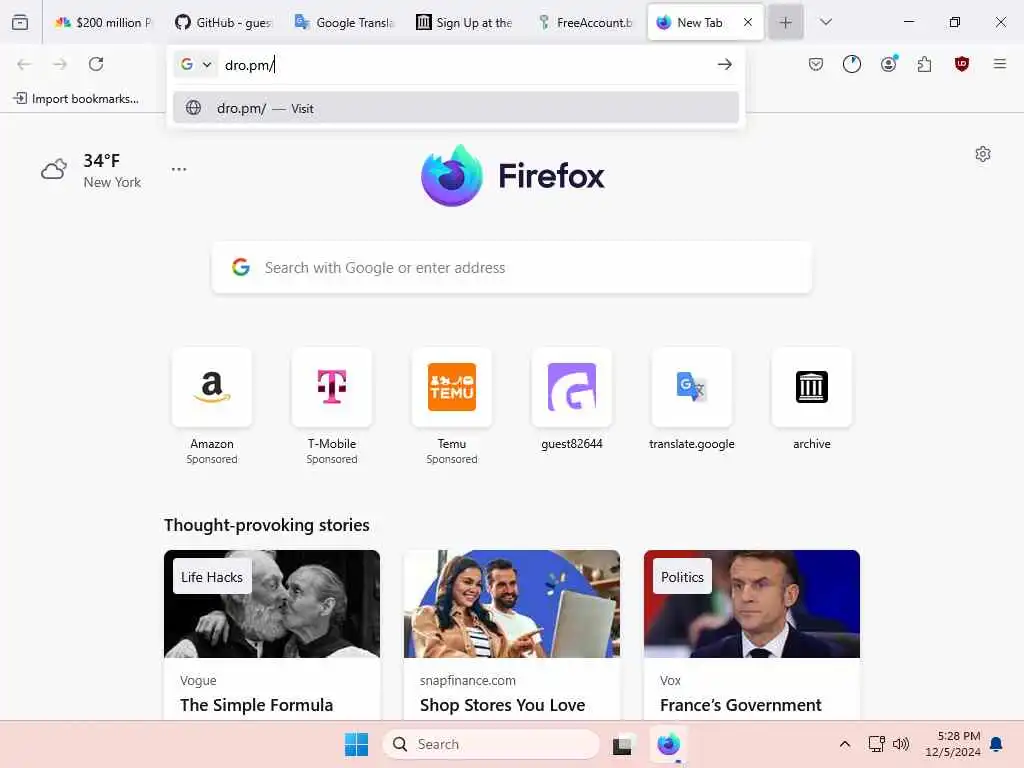Click the Life Hacks category label

212,577
